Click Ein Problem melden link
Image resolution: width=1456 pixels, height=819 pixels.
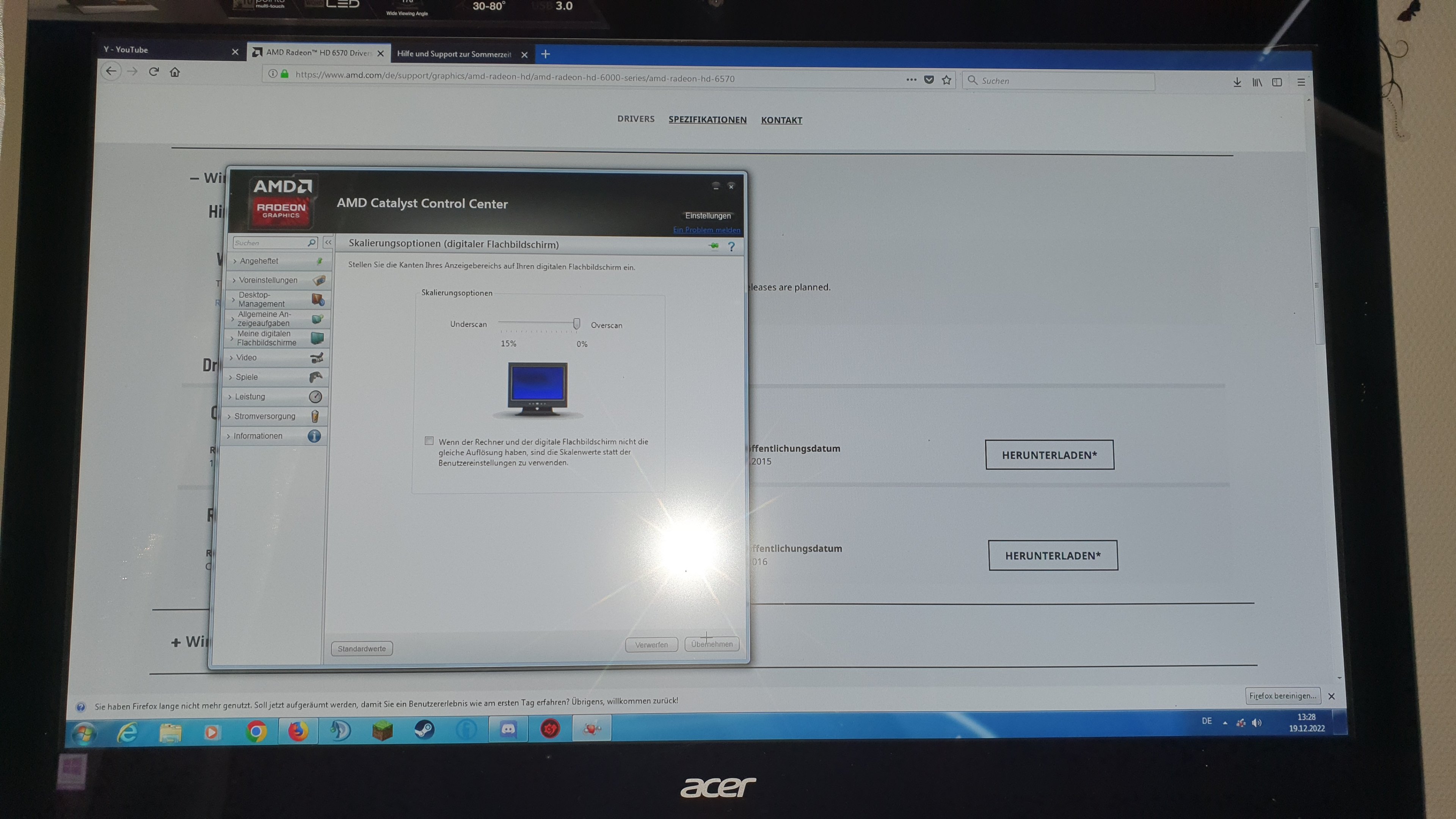click(706, 229)
